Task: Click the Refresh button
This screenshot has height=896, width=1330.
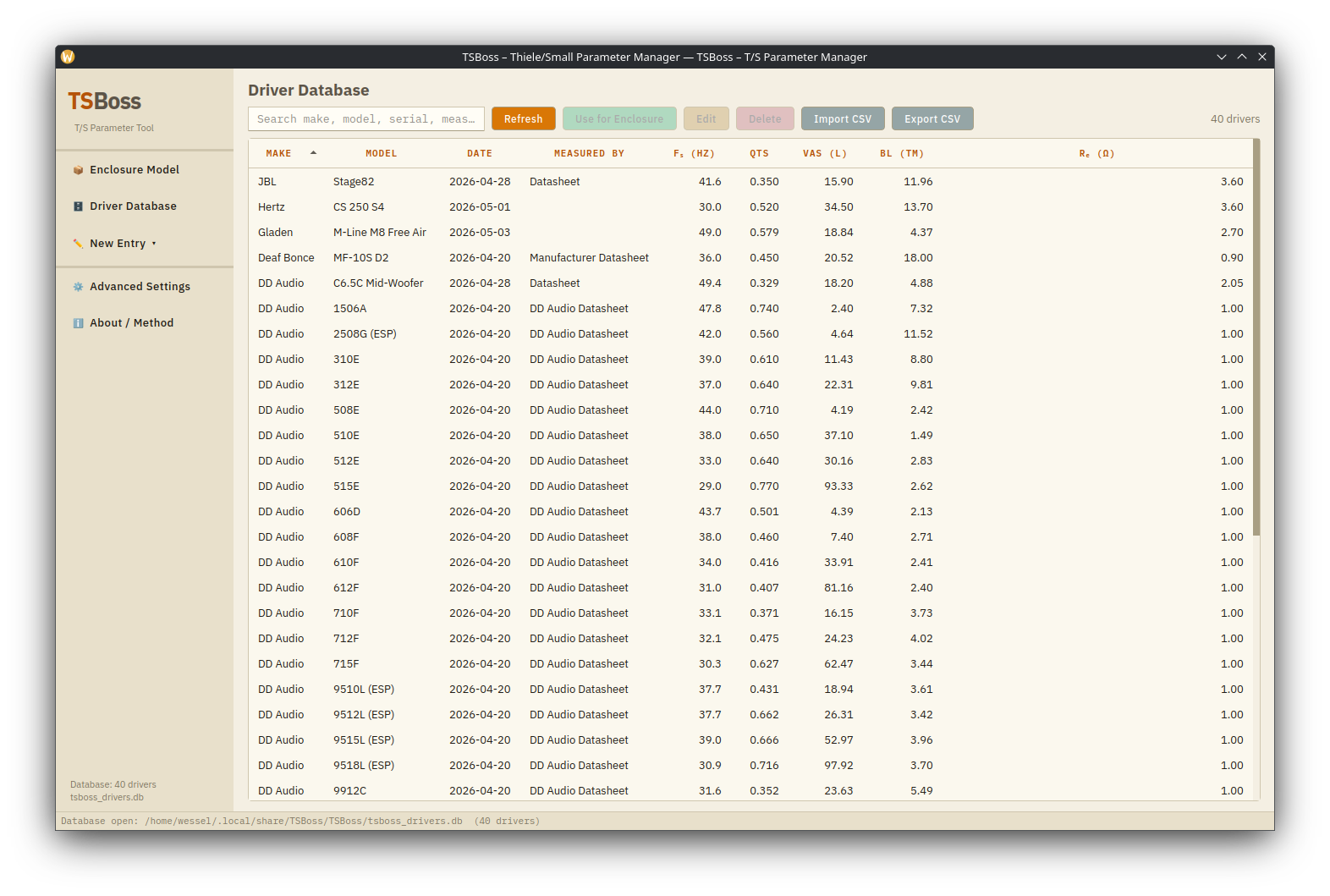Action: point(524,119)
